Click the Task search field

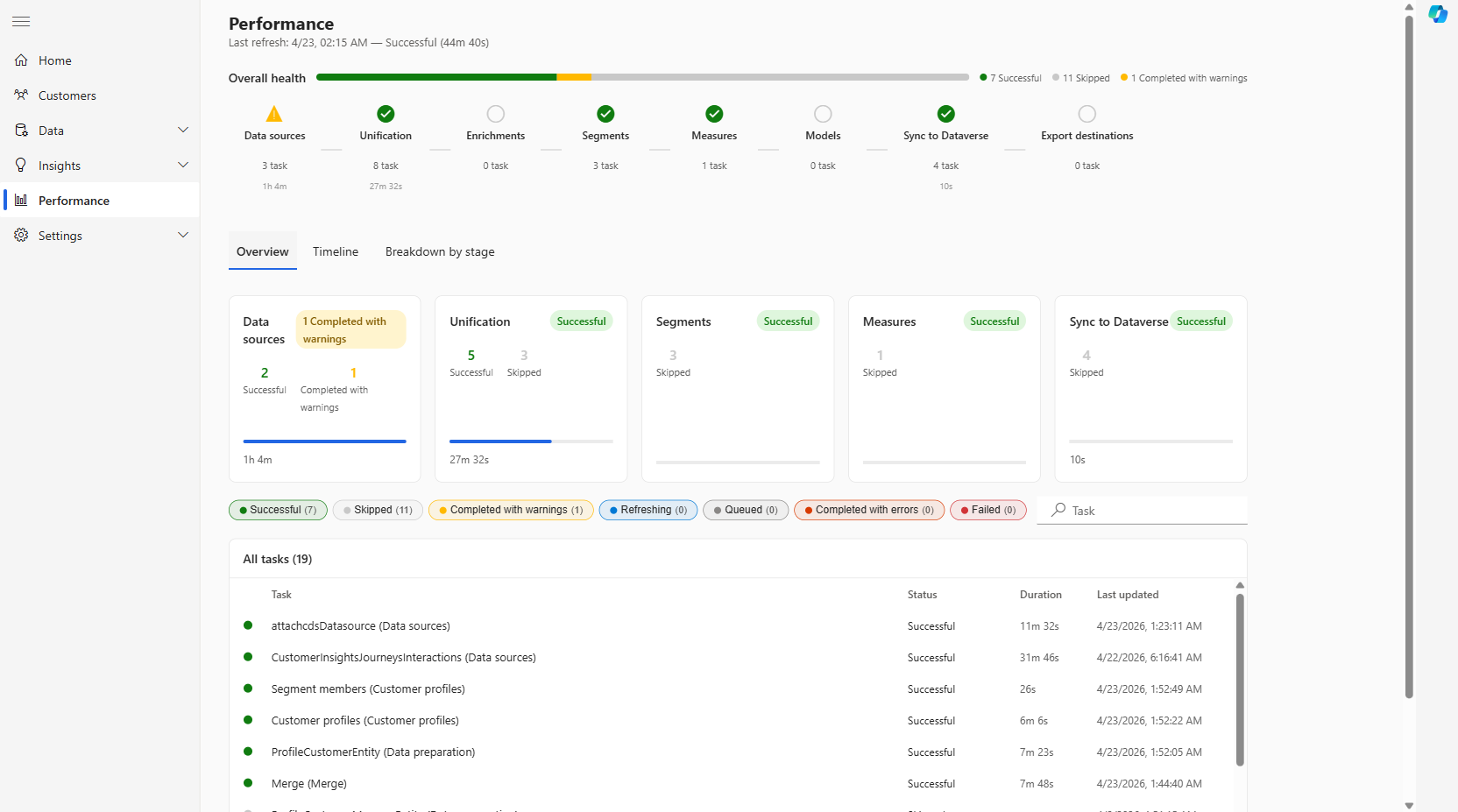pos(1143,510)
